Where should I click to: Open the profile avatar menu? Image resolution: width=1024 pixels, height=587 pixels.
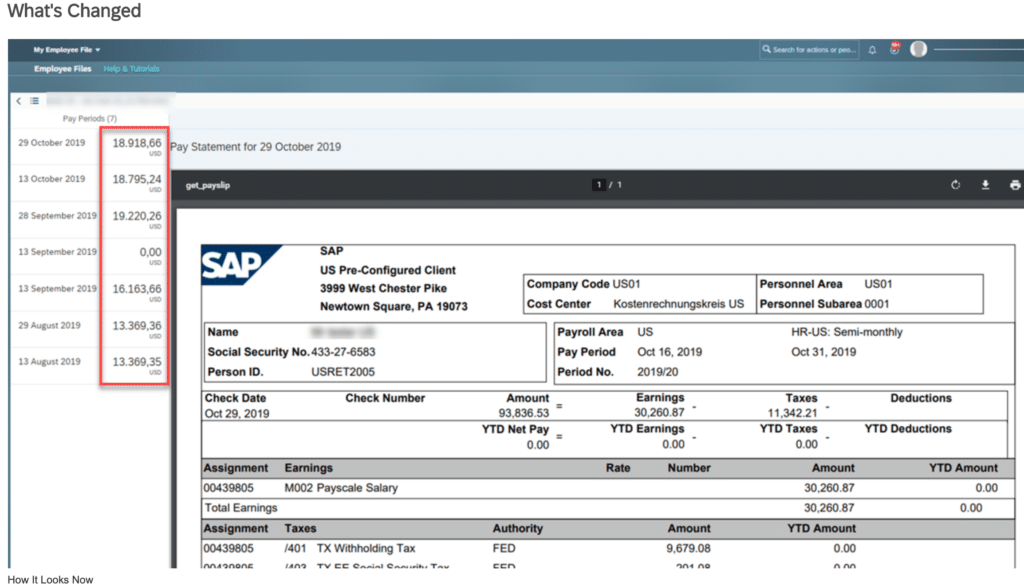pos(919,48)
